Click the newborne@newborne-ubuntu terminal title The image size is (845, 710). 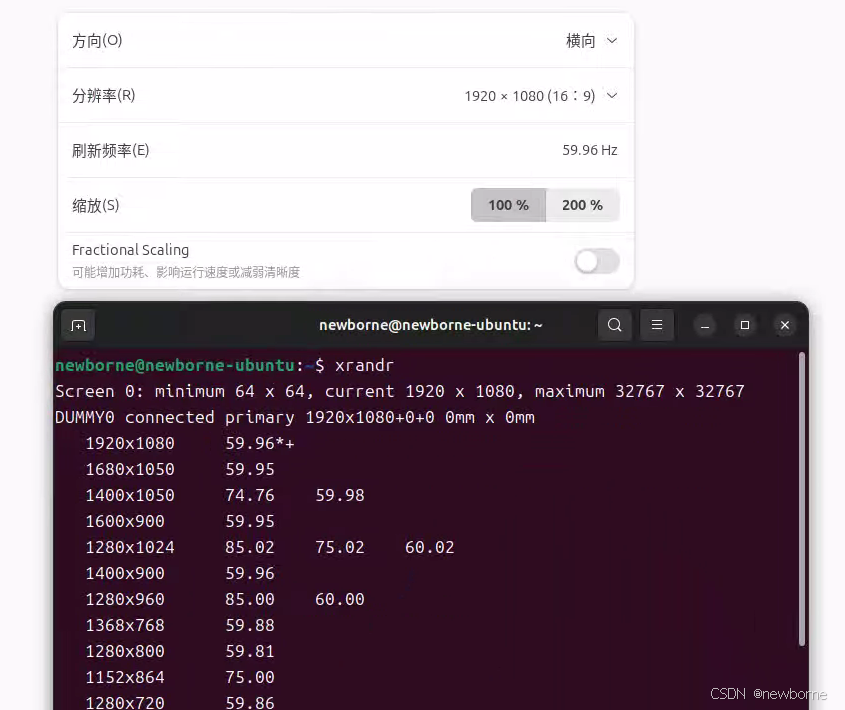point(430,325)
